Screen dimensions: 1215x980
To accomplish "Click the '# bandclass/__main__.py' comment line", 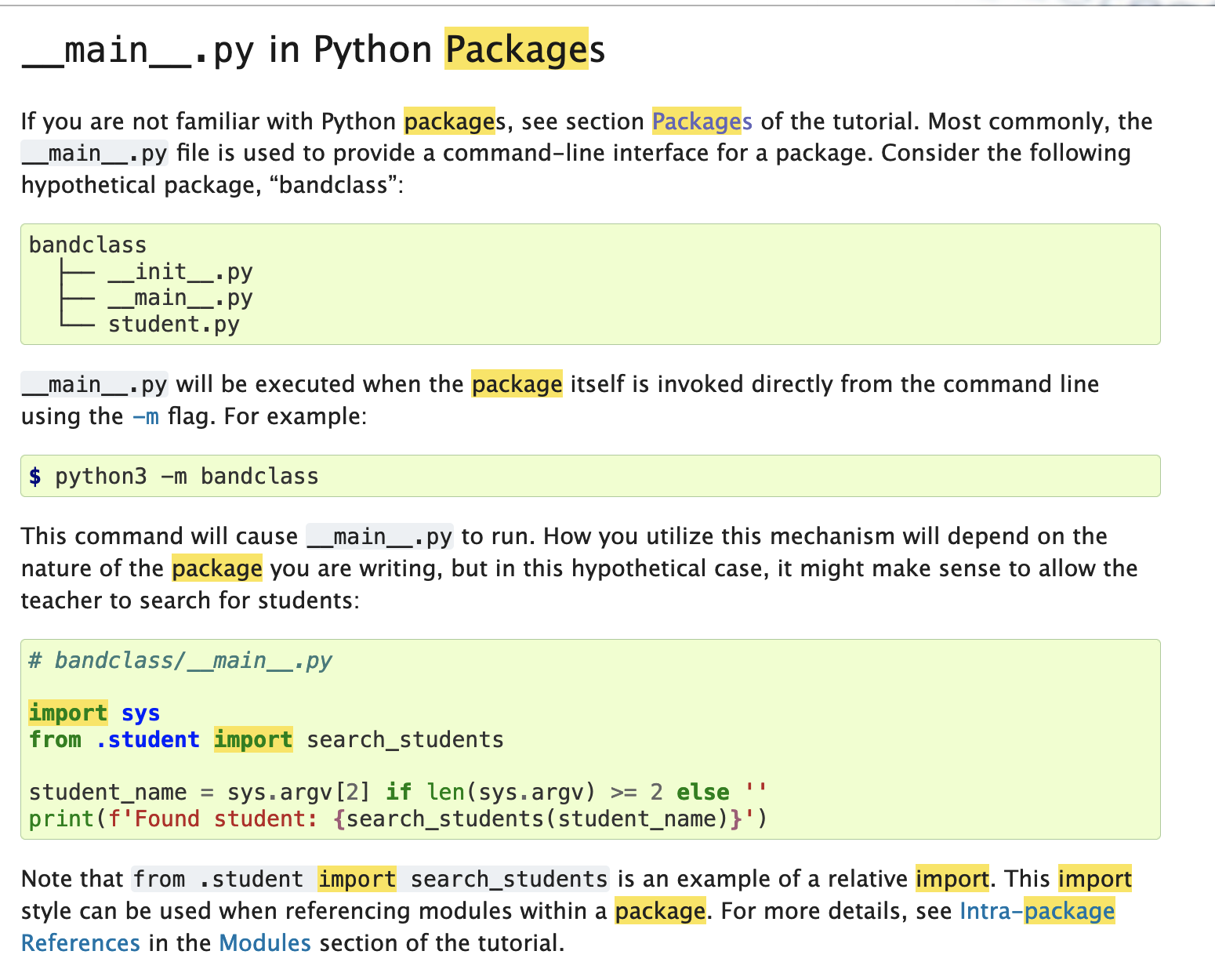I will tap(180, 661).
